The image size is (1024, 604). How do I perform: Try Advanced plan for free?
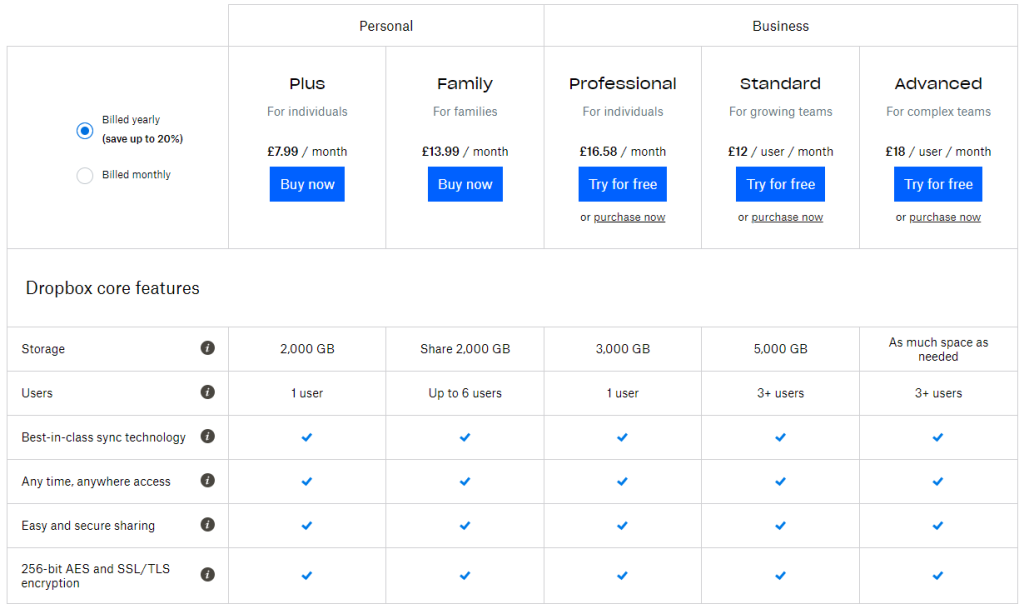938,184
